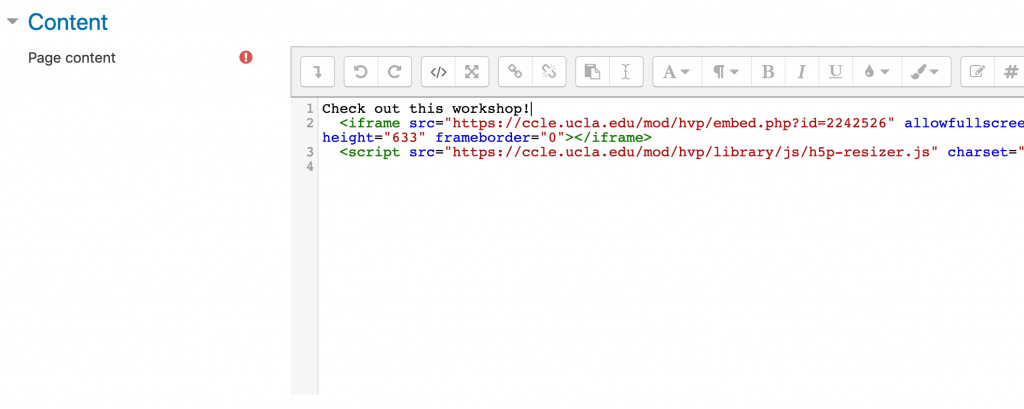Click the required field red exclamation icon

(x=246, y=57)
